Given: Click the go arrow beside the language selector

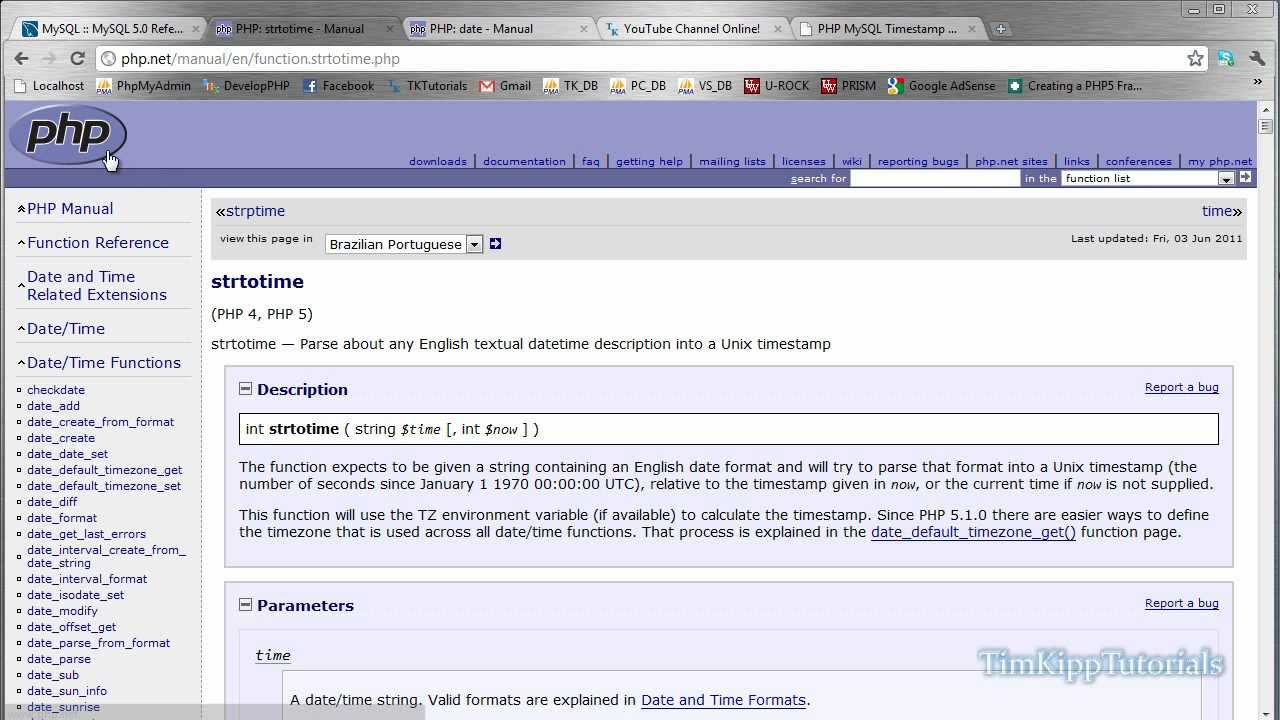Looking at the screenshot, I should [495, 244].
